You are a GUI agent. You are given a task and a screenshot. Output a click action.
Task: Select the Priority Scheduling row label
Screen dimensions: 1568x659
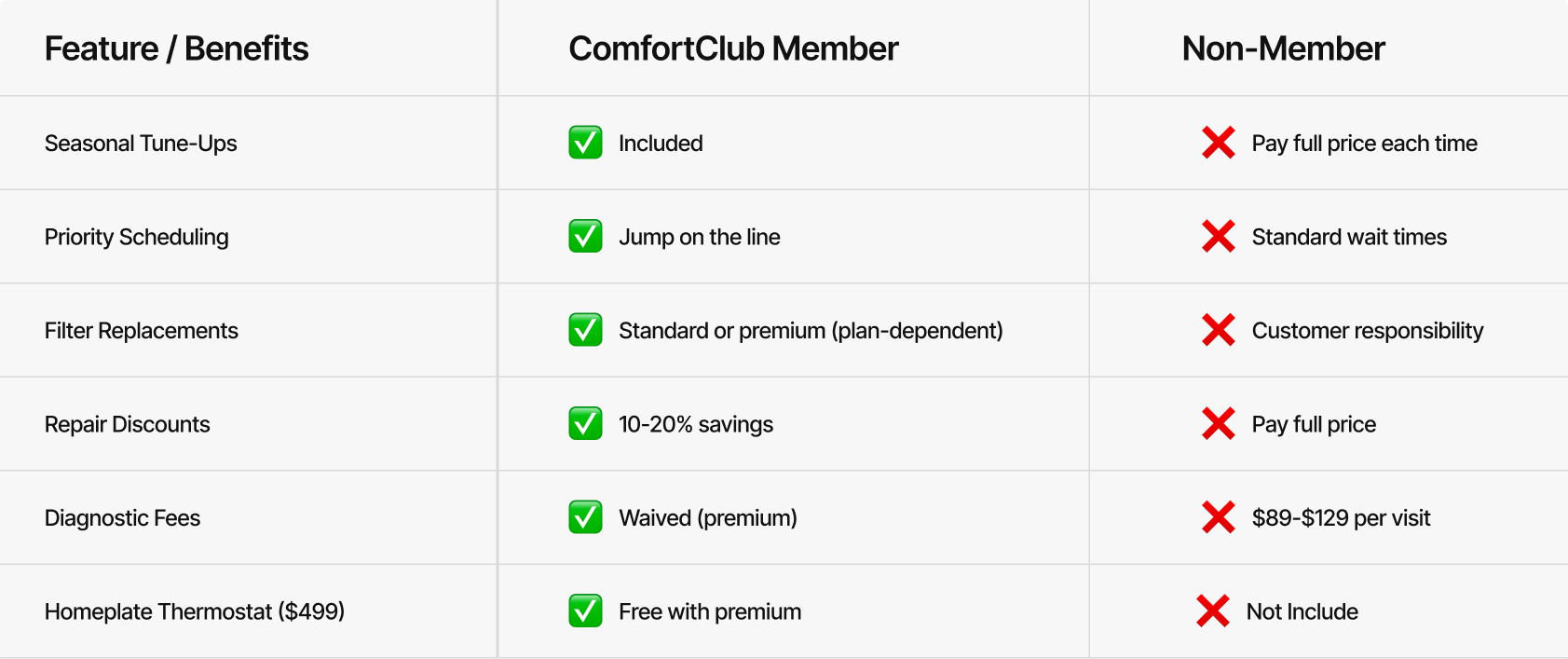click(136, 237)
